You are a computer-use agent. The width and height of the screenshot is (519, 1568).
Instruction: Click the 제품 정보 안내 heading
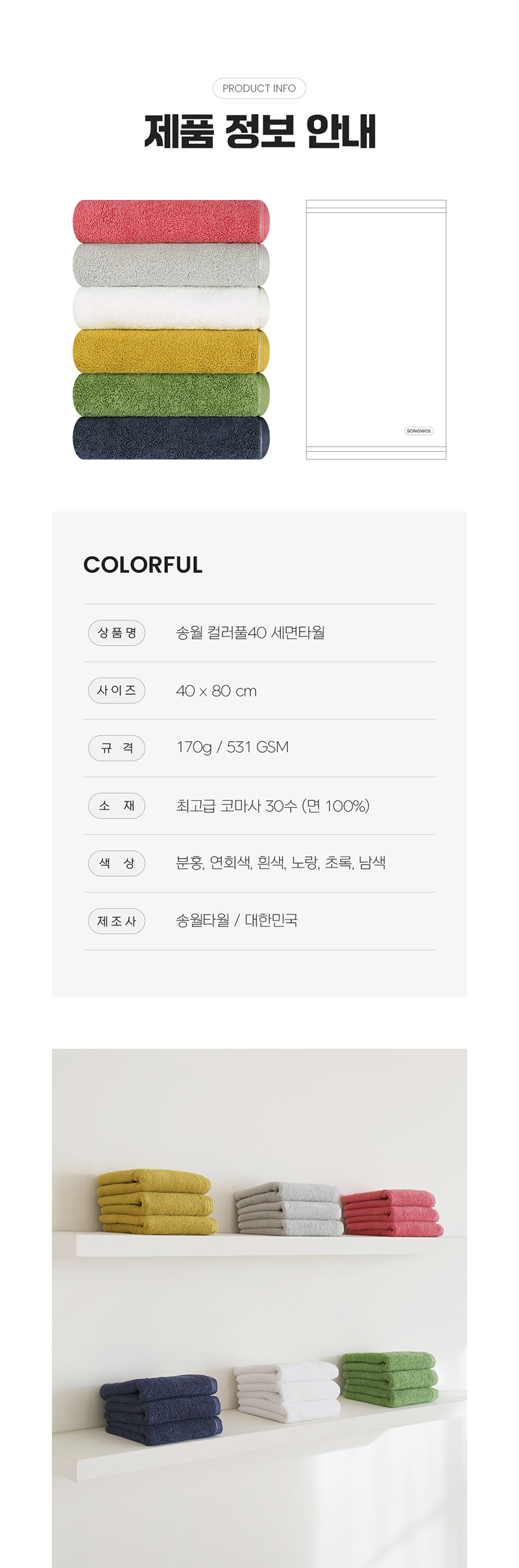(x=259, y=131)
